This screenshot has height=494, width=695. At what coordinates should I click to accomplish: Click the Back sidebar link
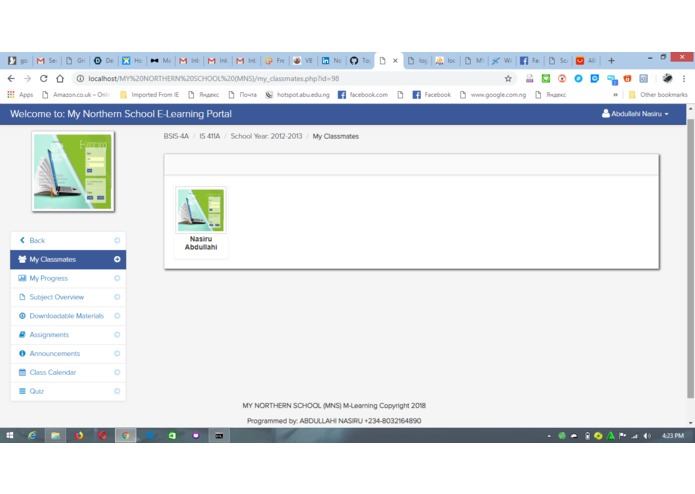[x=68, y=241]
